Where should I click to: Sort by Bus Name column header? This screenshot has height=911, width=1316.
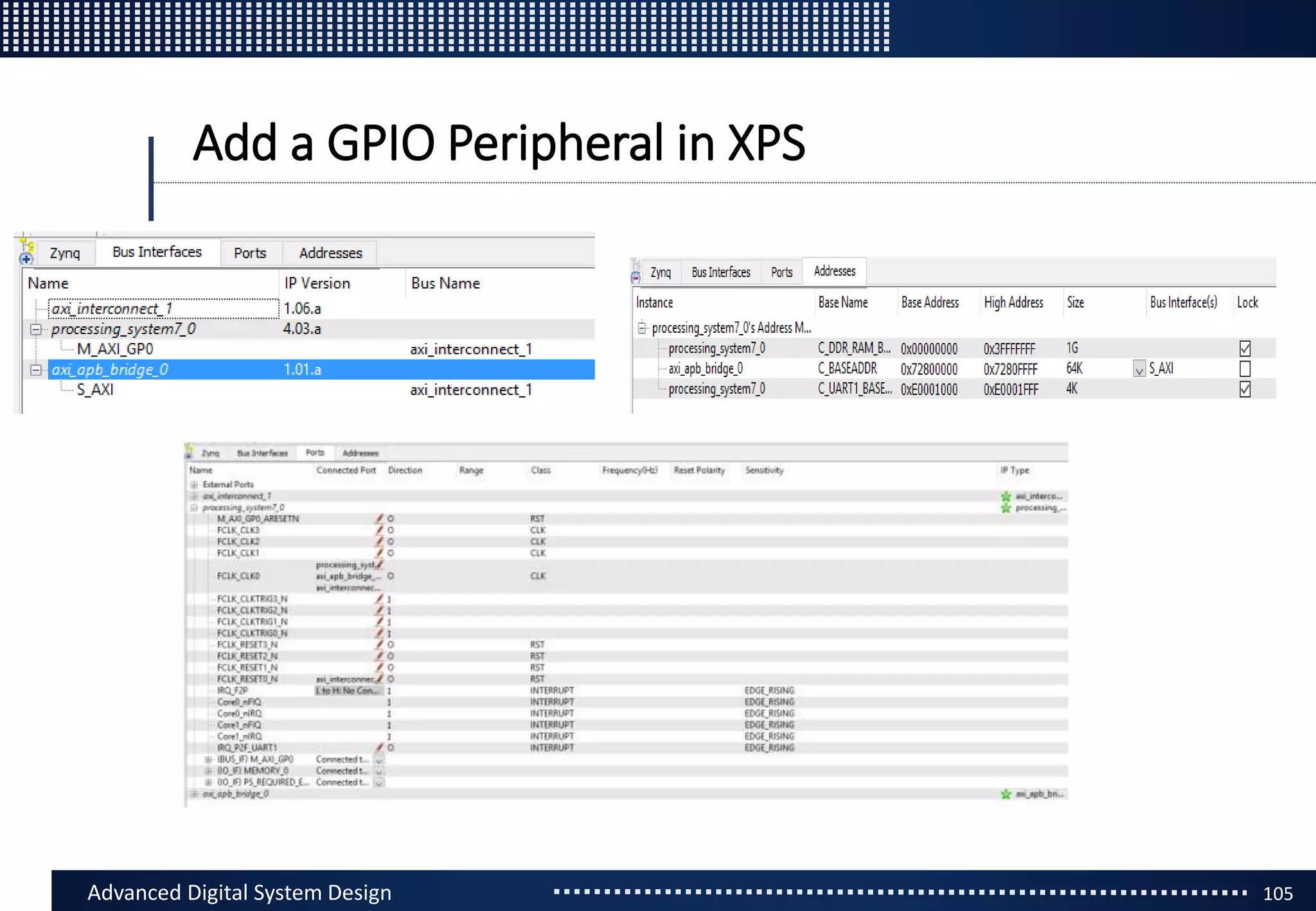tap(445, 283)
